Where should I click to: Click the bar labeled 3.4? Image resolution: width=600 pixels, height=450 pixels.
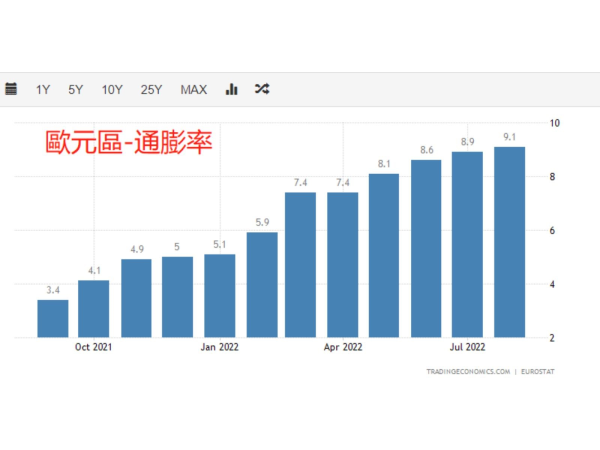click(53, 318)
